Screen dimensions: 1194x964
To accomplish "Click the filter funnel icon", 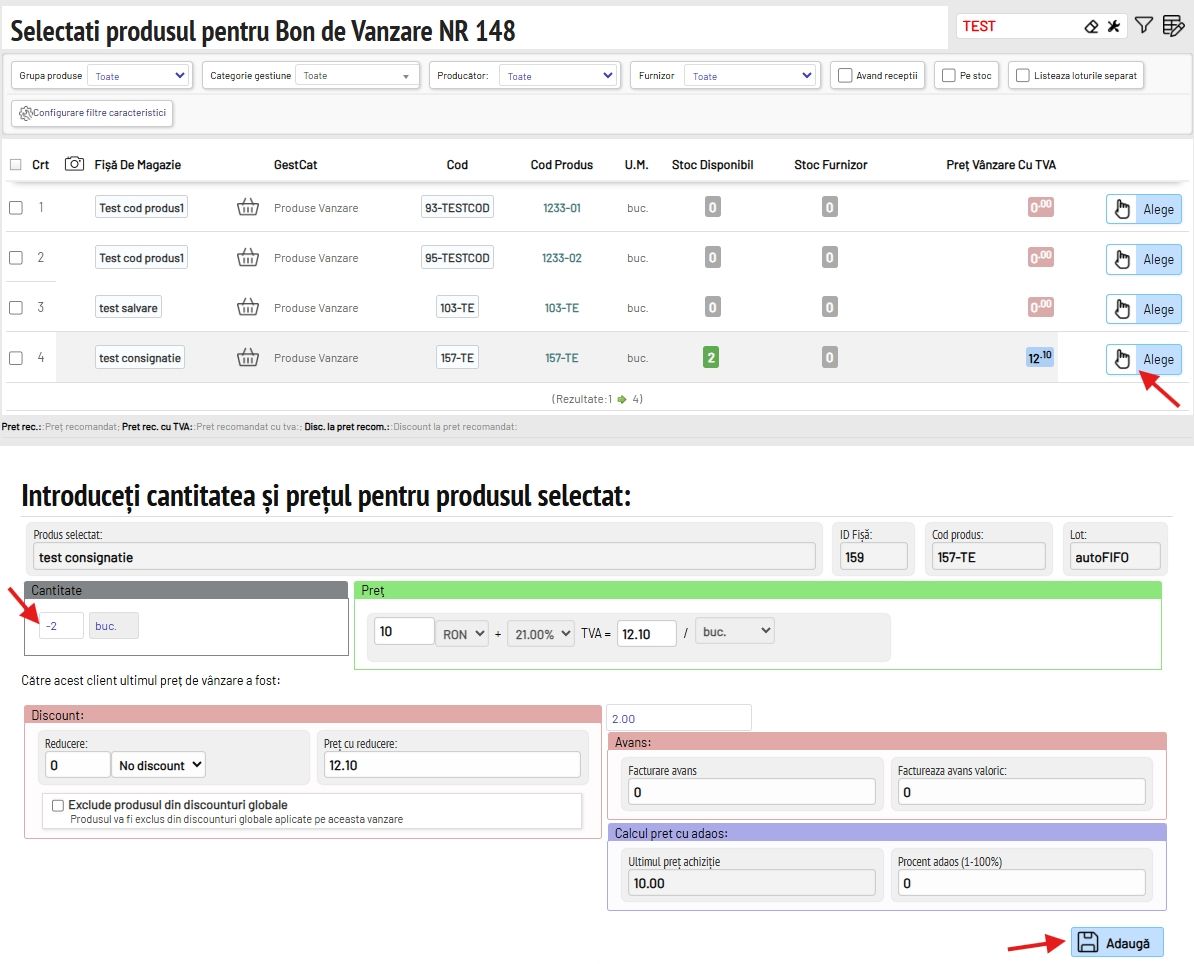I will [x=1144, y=26].
